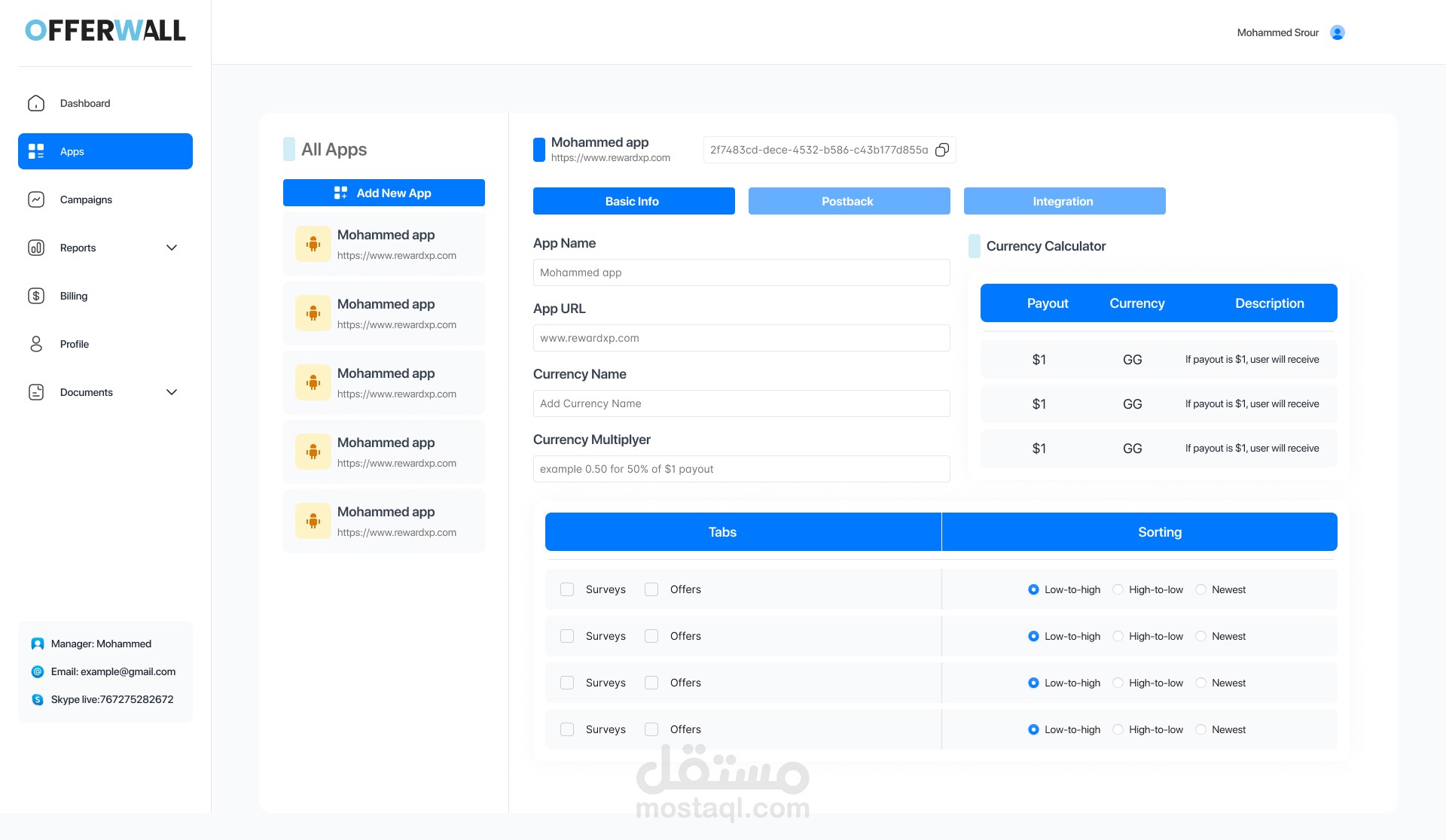The image size is (1446, 840).
Task: Switch to the Integration tab
Action: click(1064, 201)
